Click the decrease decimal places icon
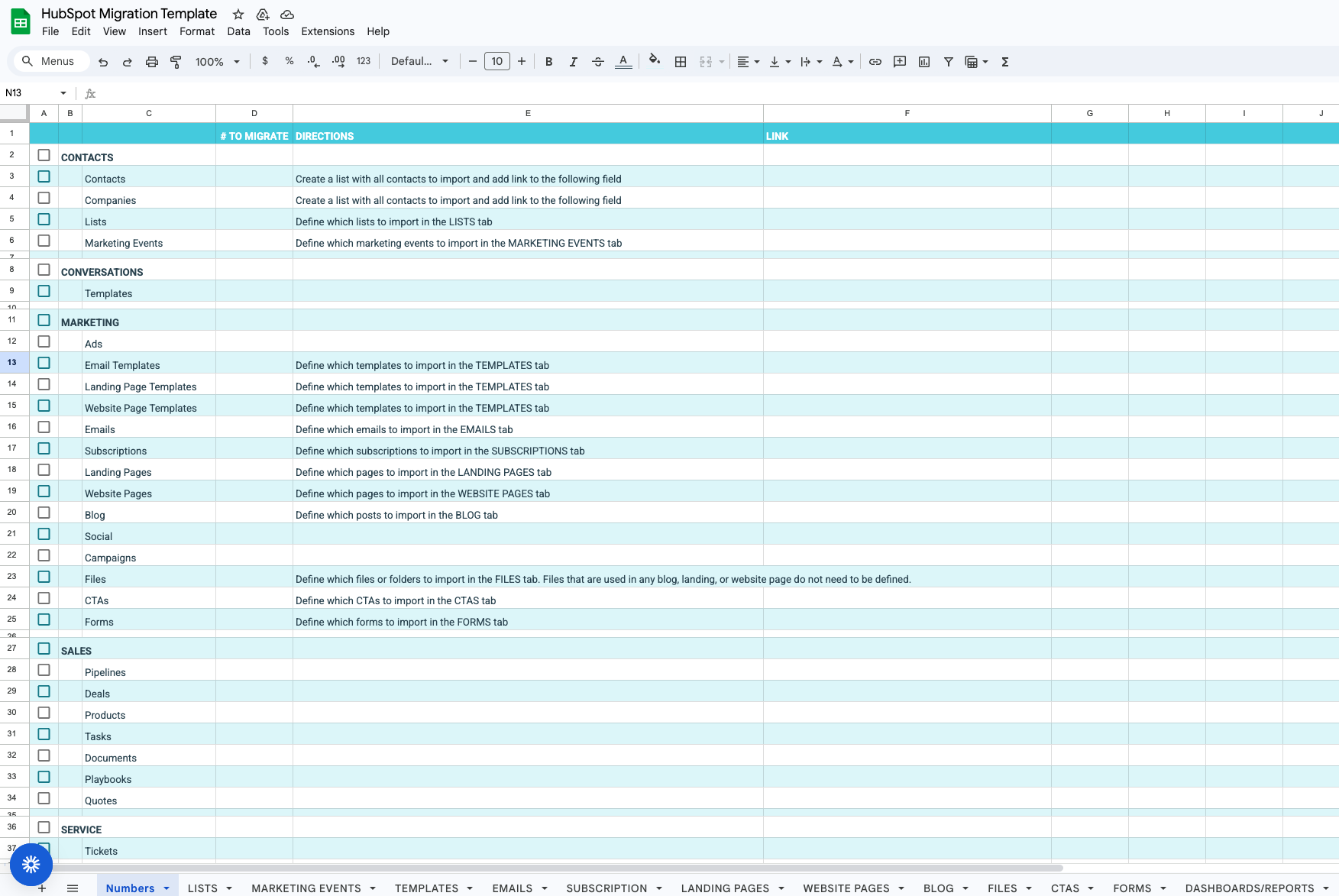 coord(312,61)
